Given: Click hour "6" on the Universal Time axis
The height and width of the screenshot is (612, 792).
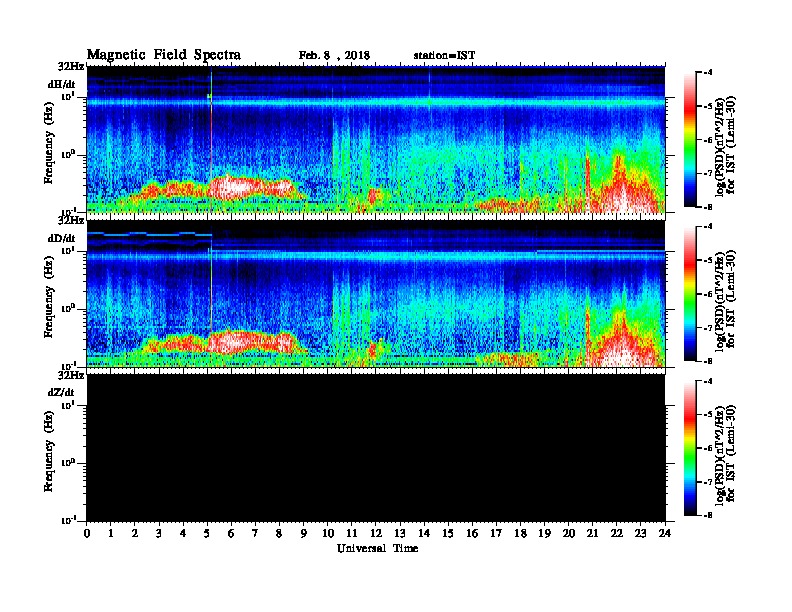Looking at the screenshot, I should click(231, 533).
